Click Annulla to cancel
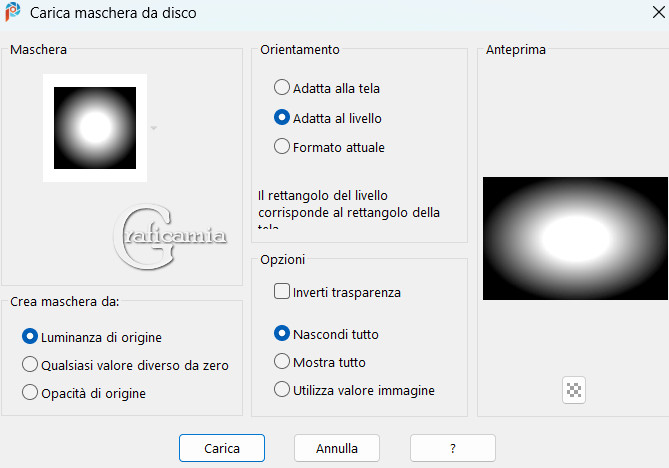Image resolution: width=669 pixels, height=468 pixels. (x=336, y=448)
